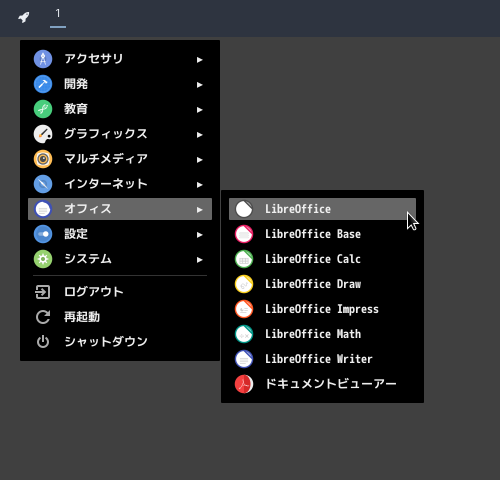Open the グラフィックス menu category
500x480 pixels.
[x=120, y=134]
